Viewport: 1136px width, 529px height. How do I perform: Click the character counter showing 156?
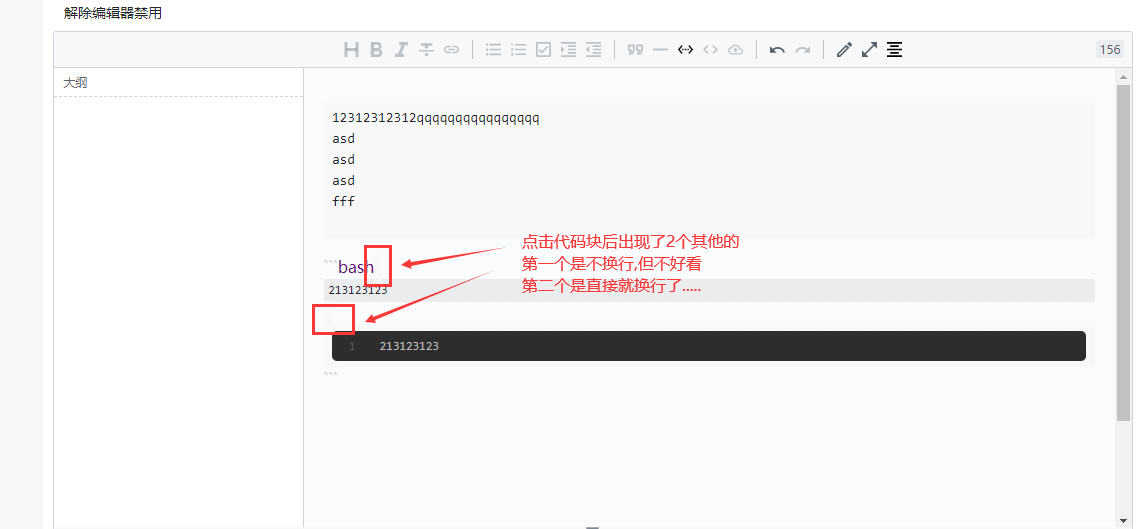1110,49
